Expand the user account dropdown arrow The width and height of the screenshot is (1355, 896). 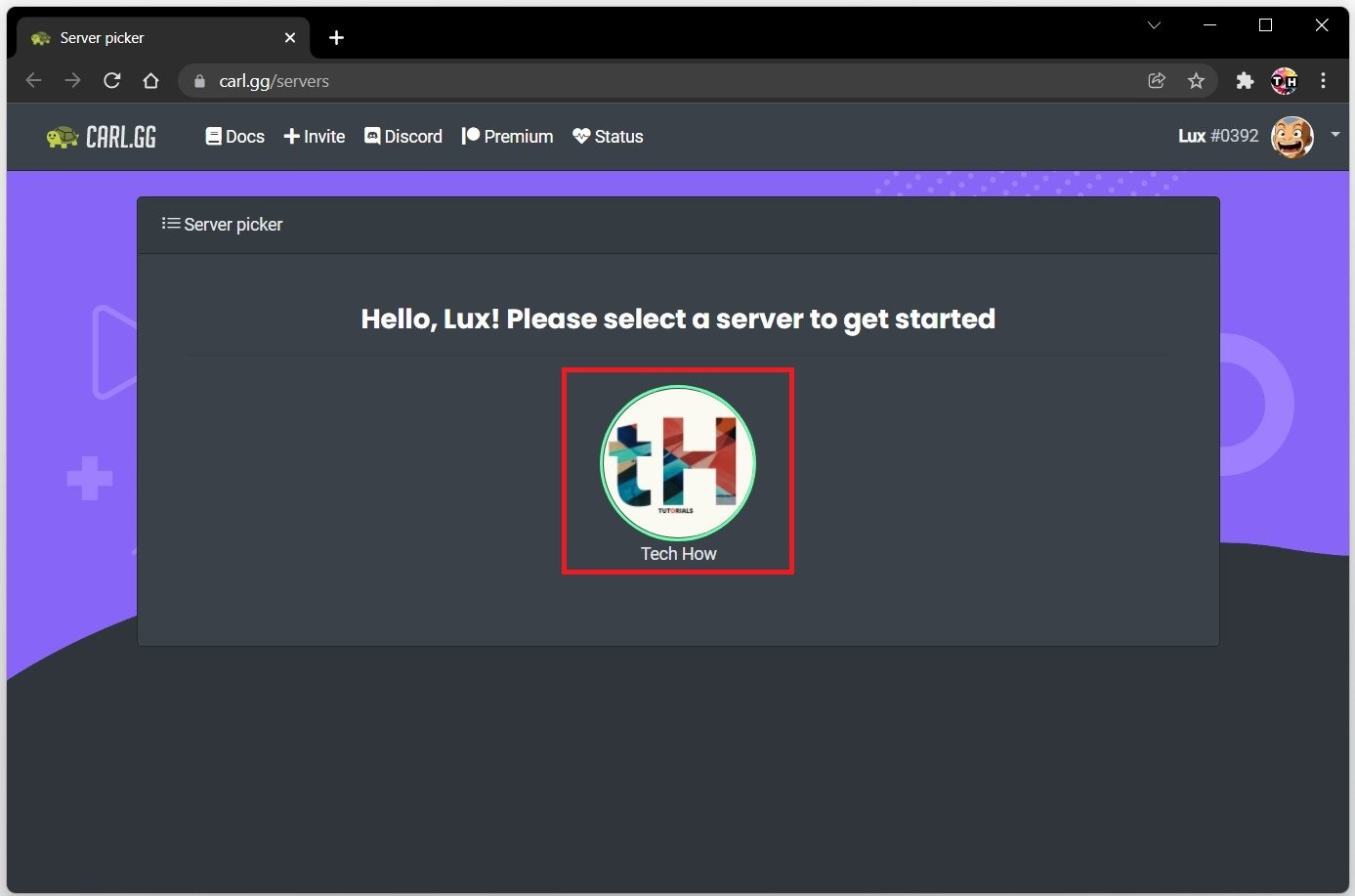click(x=1334, y=135)
